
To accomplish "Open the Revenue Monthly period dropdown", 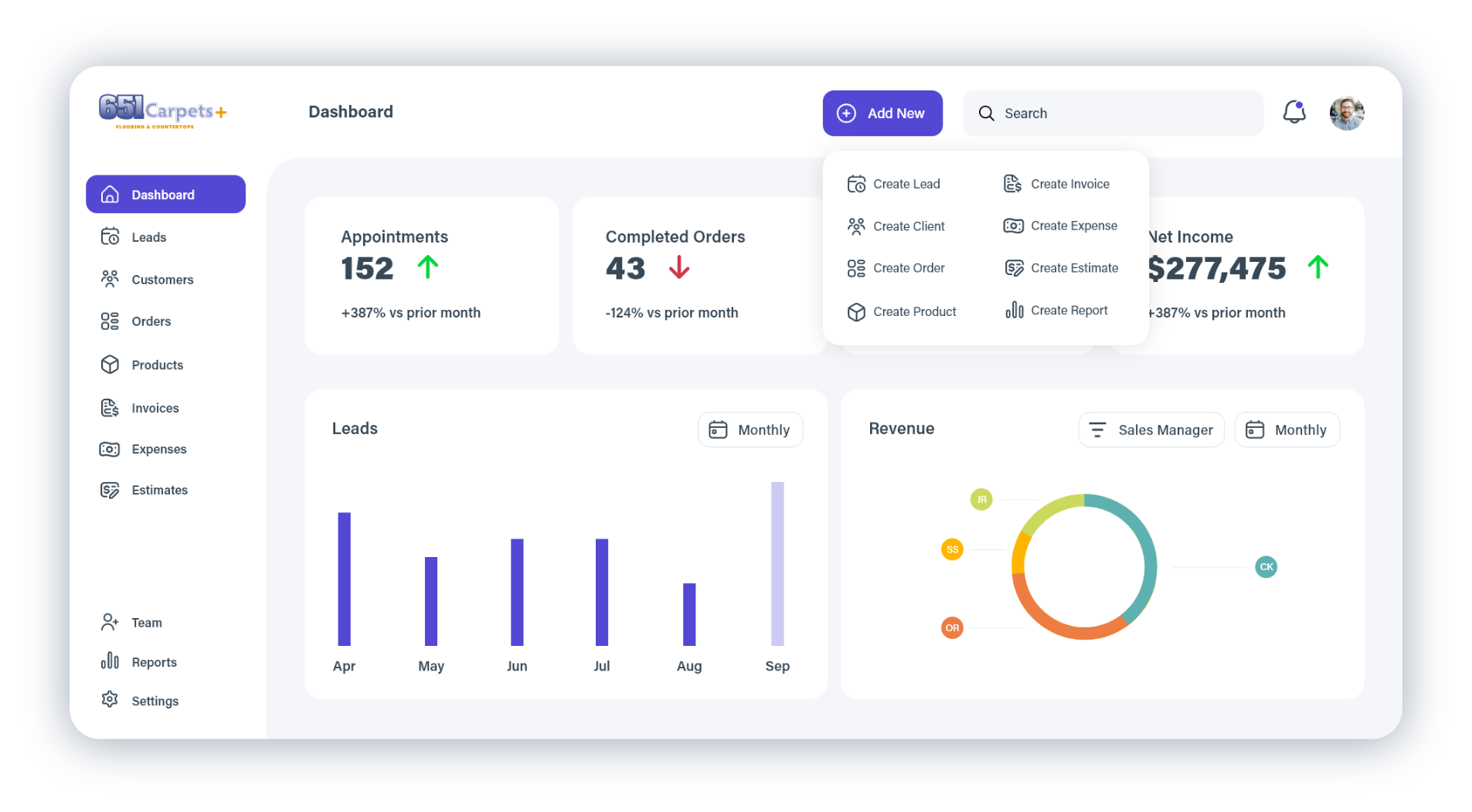I will click(x=1287, y=430).
